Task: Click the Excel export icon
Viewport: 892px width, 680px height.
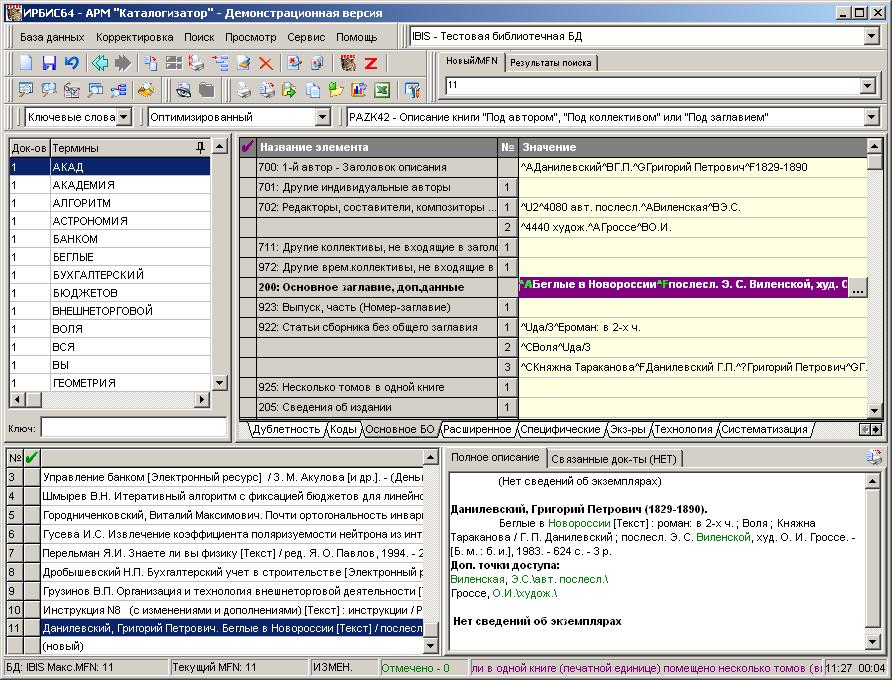Action: (x=381, y=90)
